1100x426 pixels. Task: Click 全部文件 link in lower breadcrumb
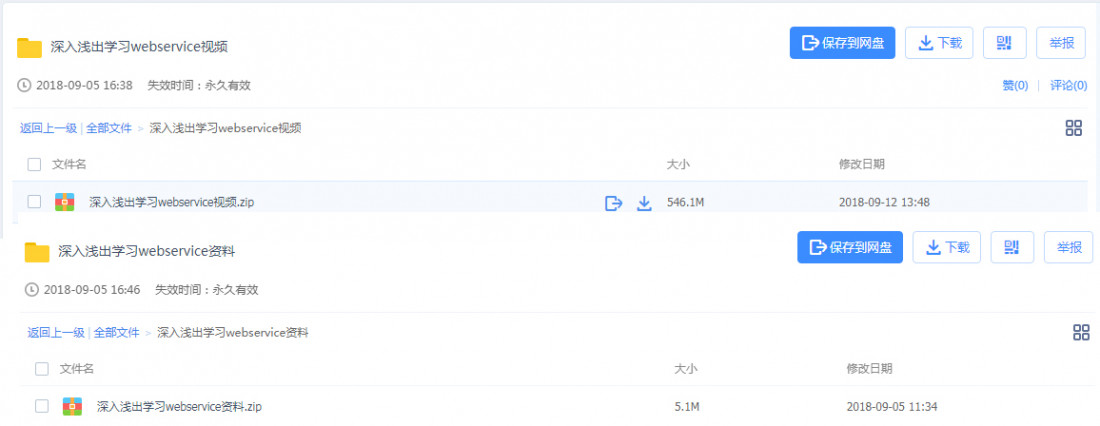click(x=116, y=333)
